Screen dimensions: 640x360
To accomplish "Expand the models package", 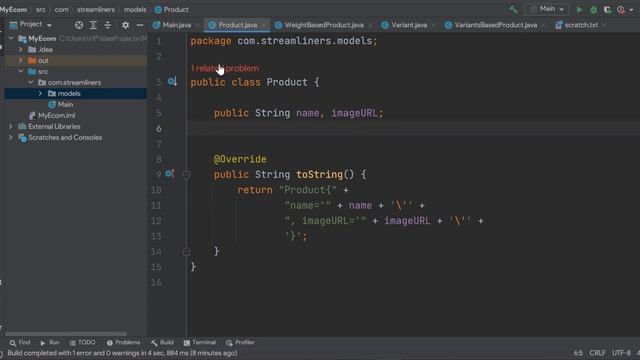I will (40, 93).
